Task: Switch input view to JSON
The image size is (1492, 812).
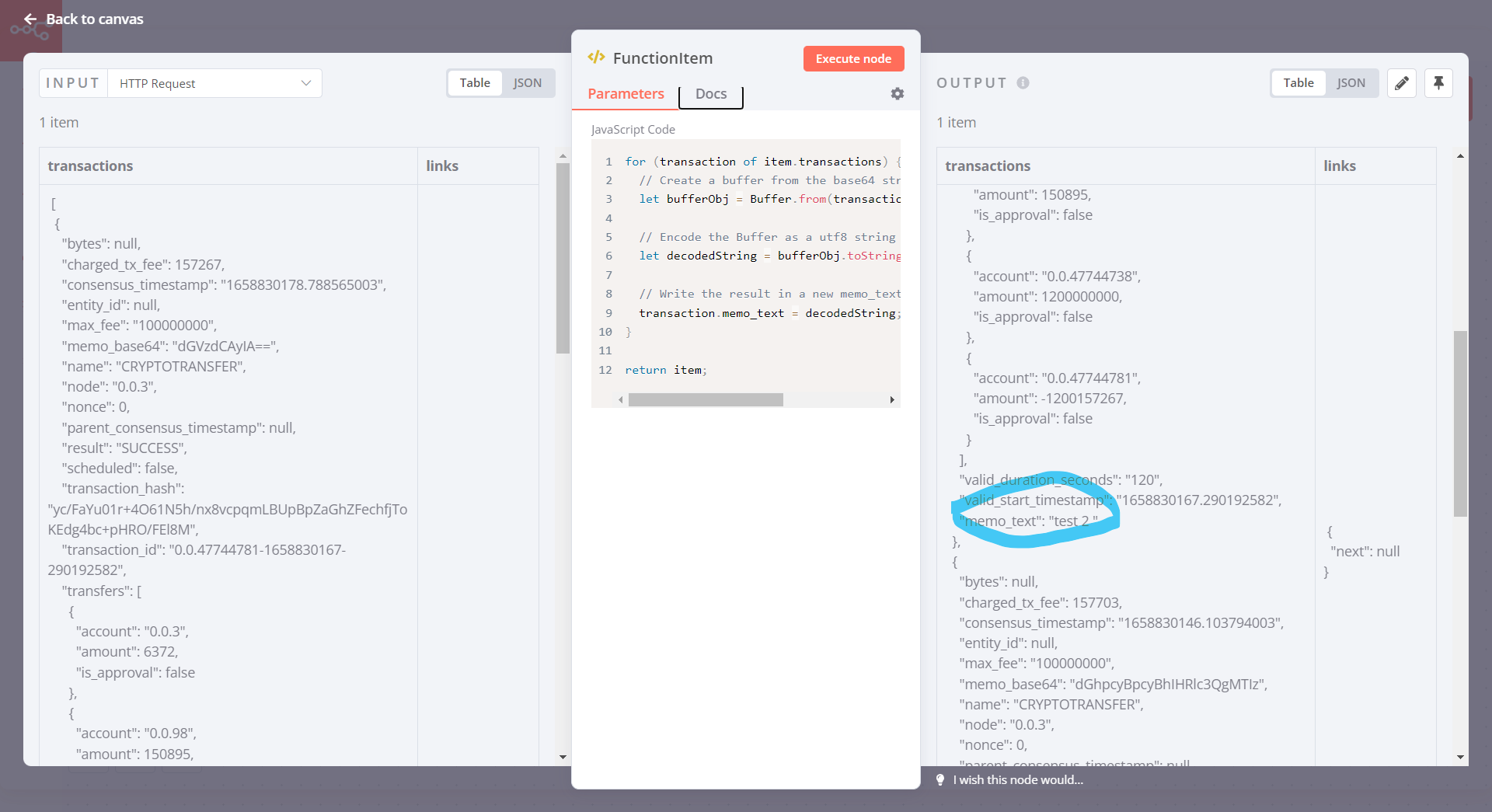Action: tap(528, 82)
